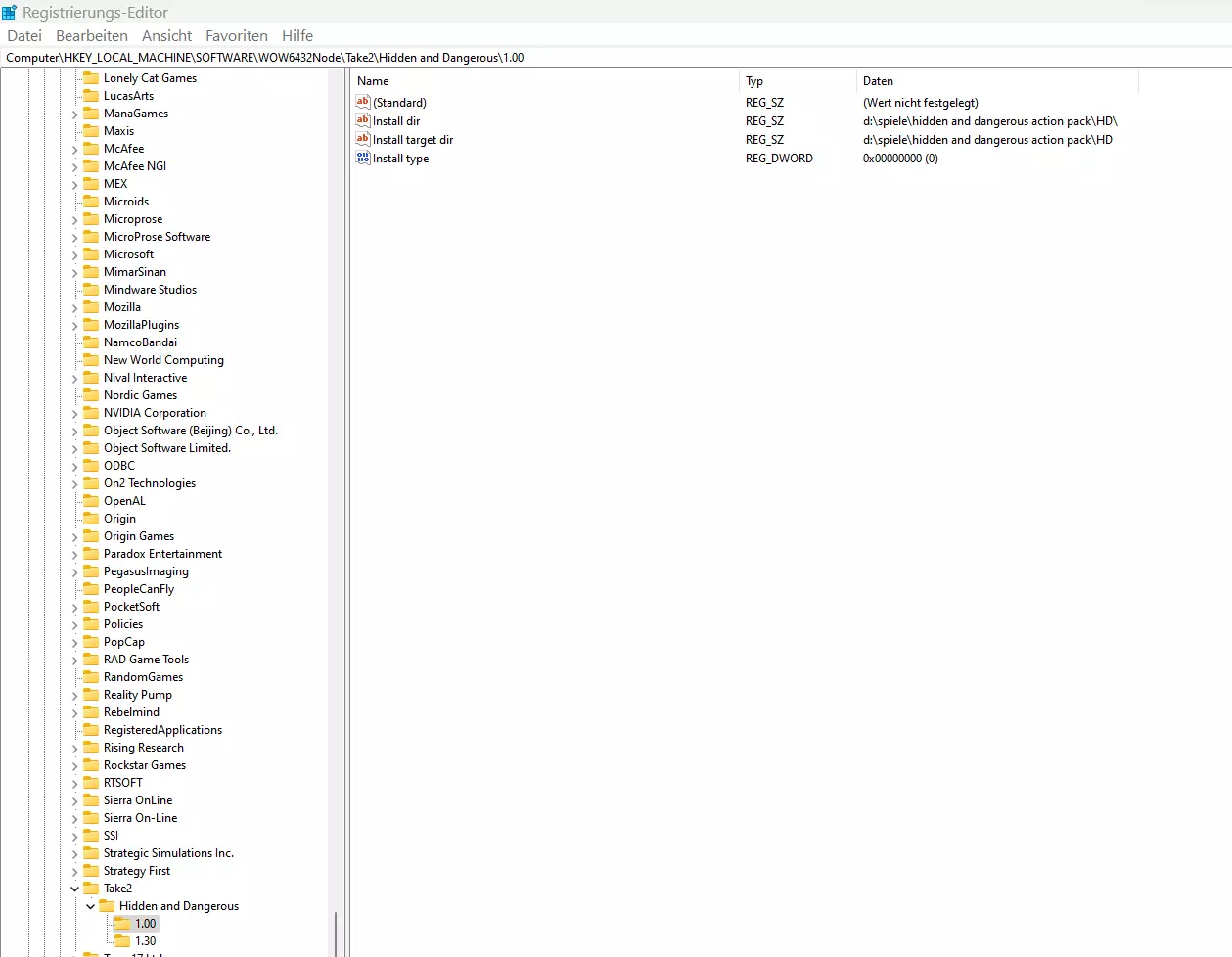Click the string icon beside Install target dir

[x=363, y=139]
